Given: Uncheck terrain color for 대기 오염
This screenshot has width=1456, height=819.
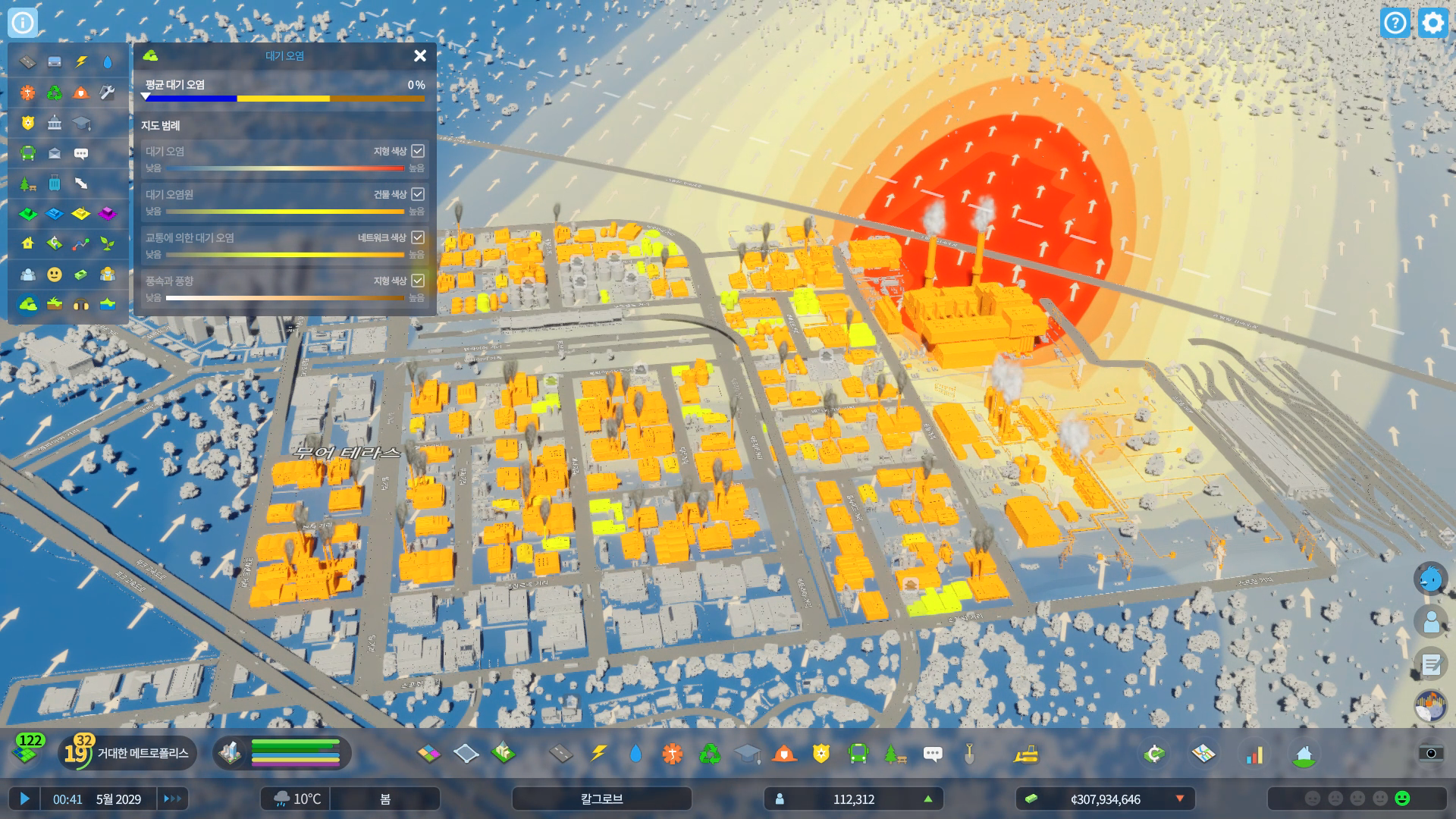Looking at the screenshot, I should (x=418, y=151).
